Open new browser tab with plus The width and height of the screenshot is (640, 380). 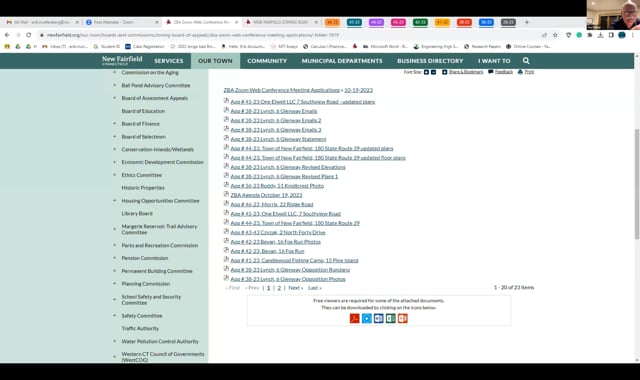[x=527, y=22]
